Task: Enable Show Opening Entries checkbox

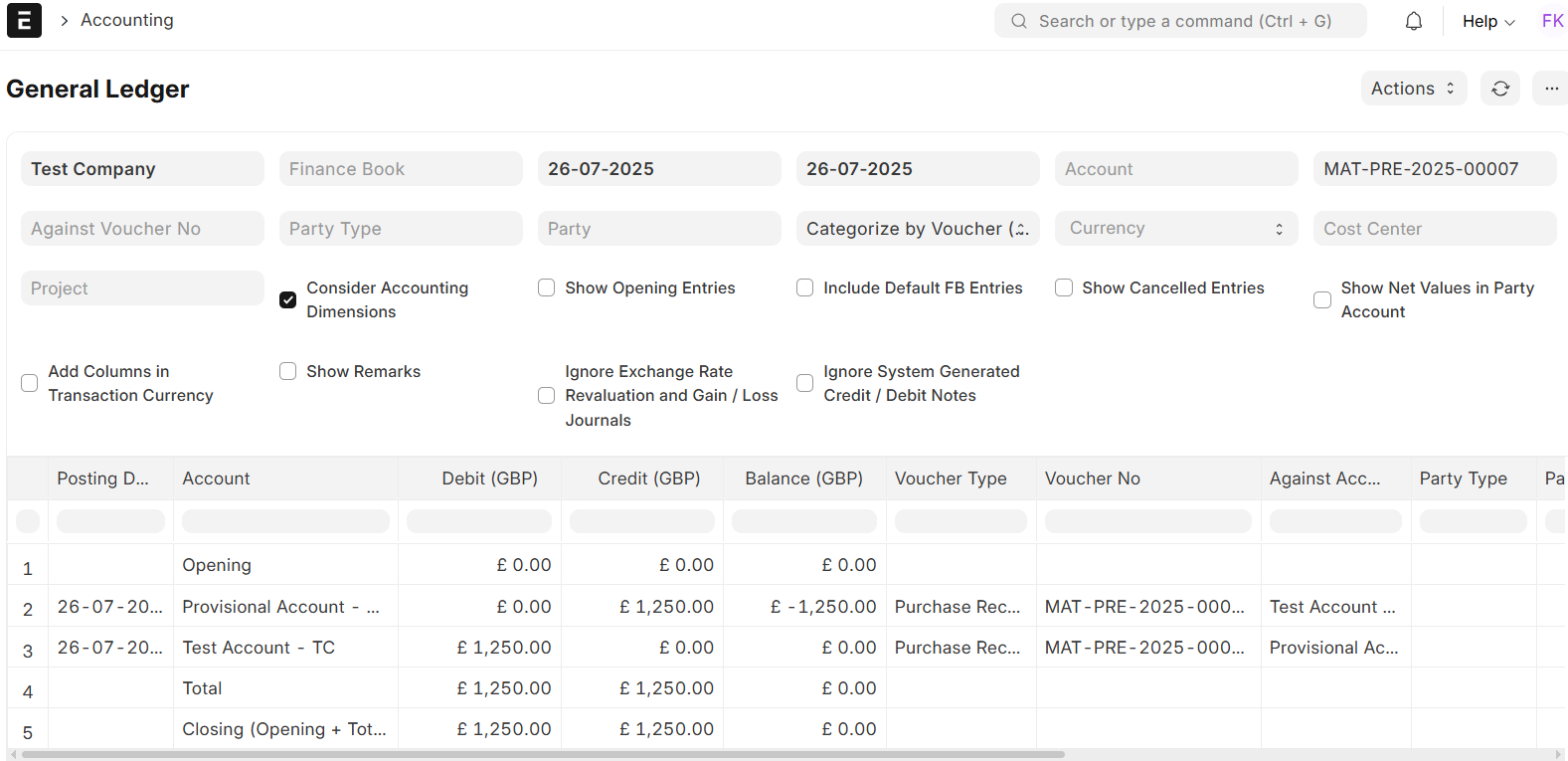Action: point(547,287)
